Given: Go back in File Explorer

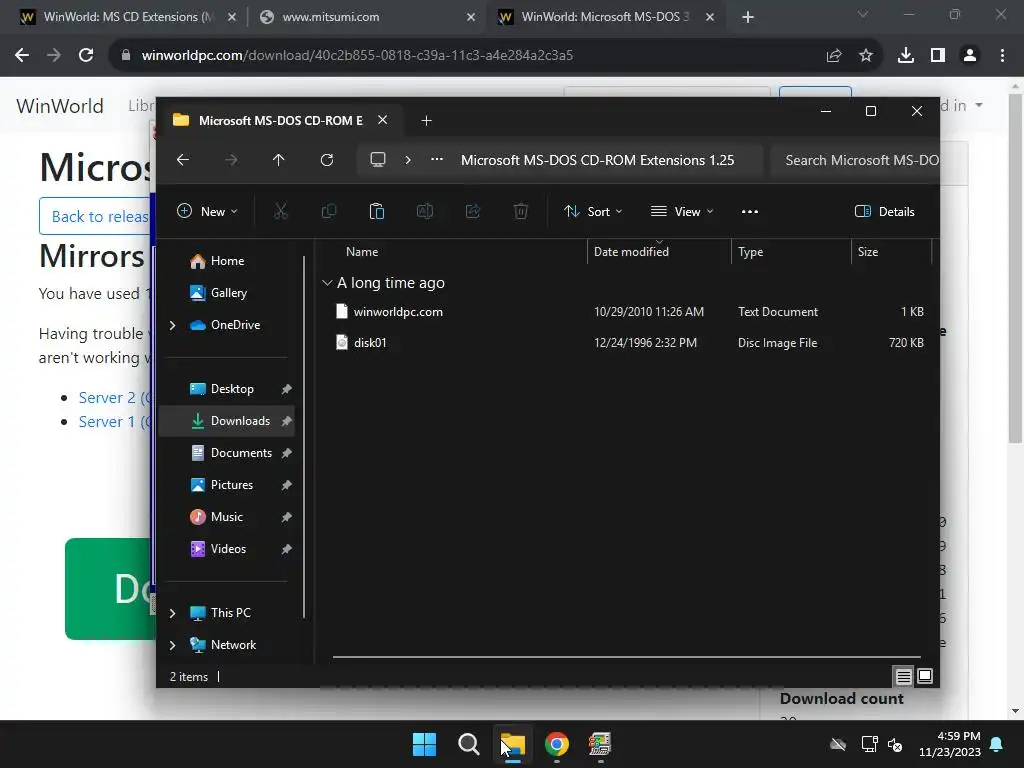Looking at the screenshot, I should click(183, 160).
